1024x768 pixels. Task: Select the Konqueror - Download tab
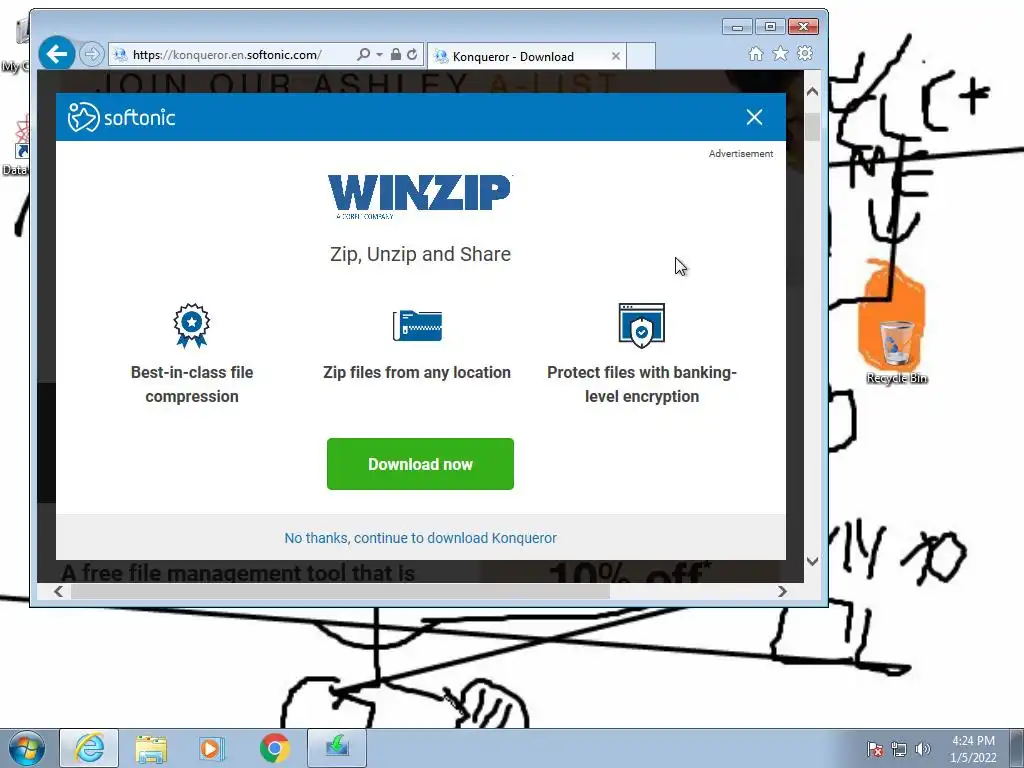click(526, 56)
